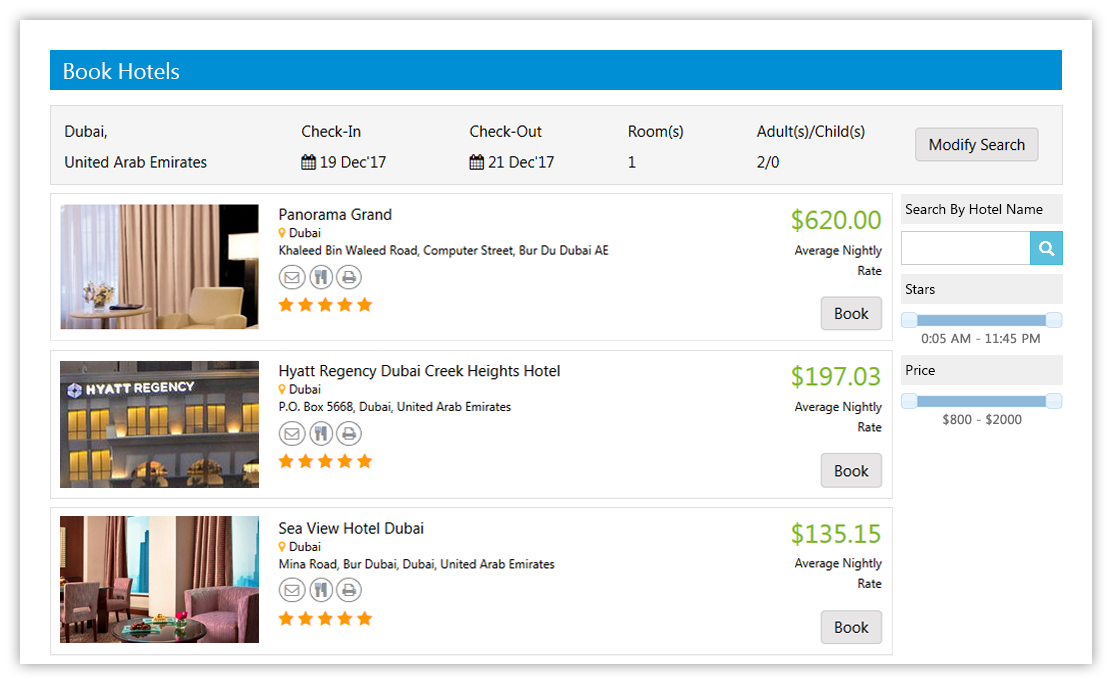Click the magnifier search icon button
The height and width of the screenshot is (684, 1112).
(x=1046, y=249)
